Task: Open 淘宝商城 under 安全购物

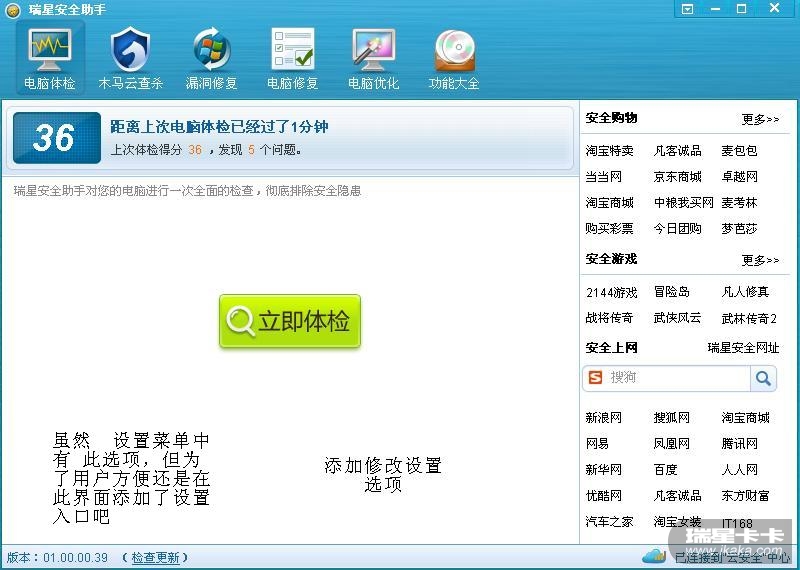Action: coord(610,203)
